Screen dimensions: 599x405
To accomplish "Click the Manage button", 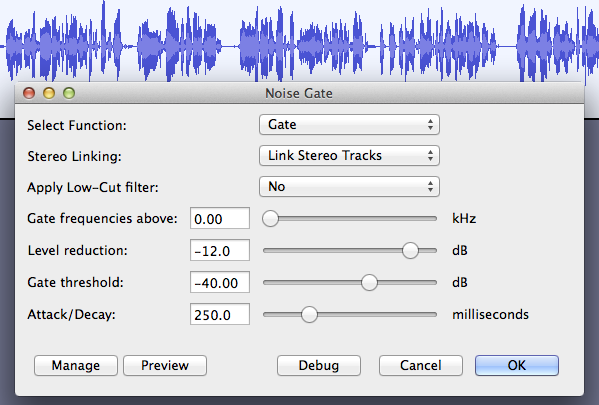I will pyautogui.click(x=76, y=366).
